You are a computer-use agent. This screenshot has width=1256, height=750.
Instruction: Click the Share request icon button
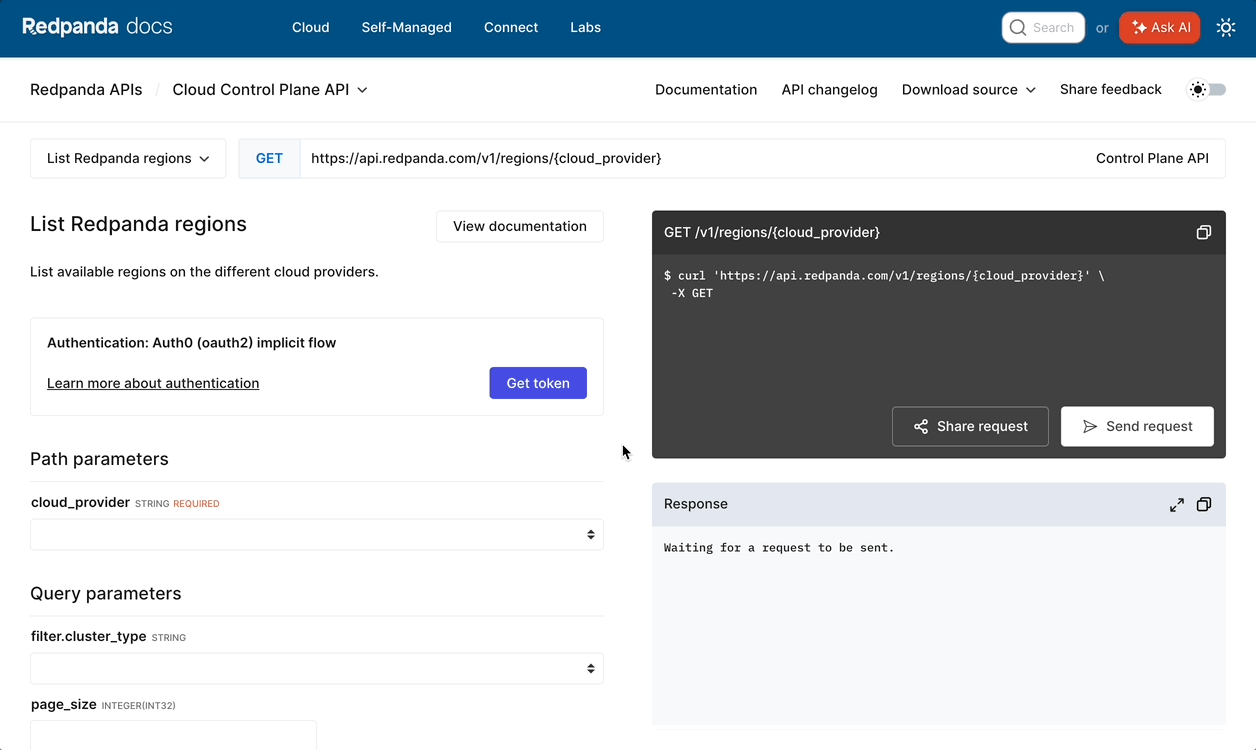point(969,426)
